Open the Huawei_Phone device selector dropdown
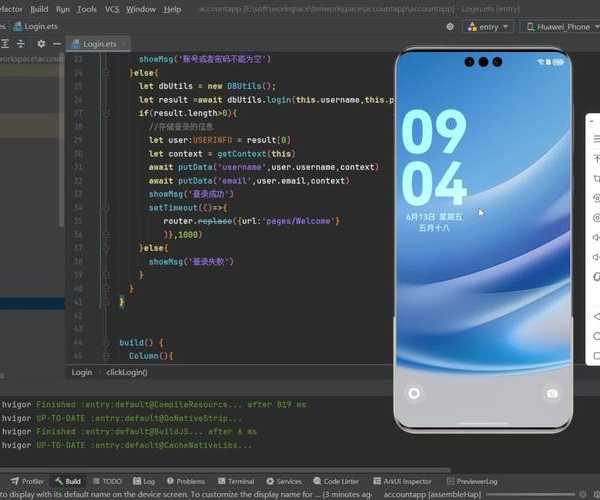 (x=562, y=28)
